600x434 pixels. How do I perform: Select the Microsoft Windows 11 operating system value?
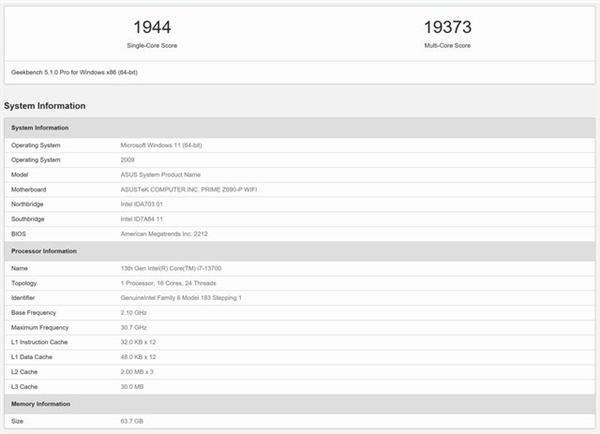(x=161, y=145)
